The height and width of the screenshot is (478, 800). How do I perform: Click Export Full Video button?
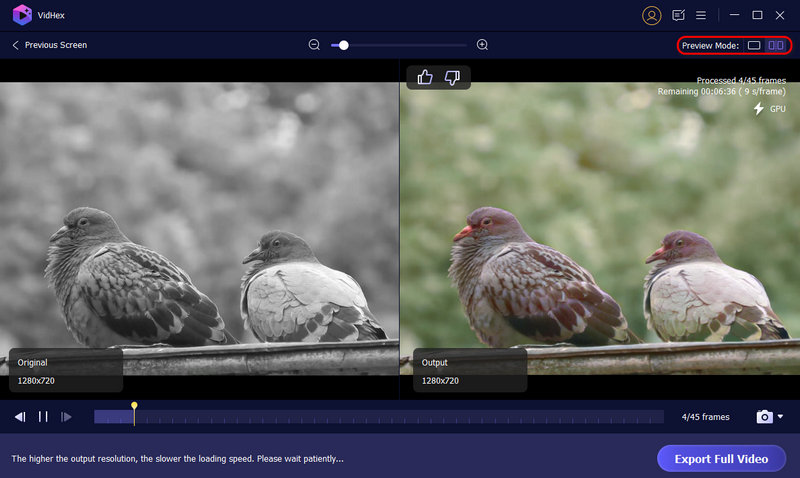click(x=719, y=459)
